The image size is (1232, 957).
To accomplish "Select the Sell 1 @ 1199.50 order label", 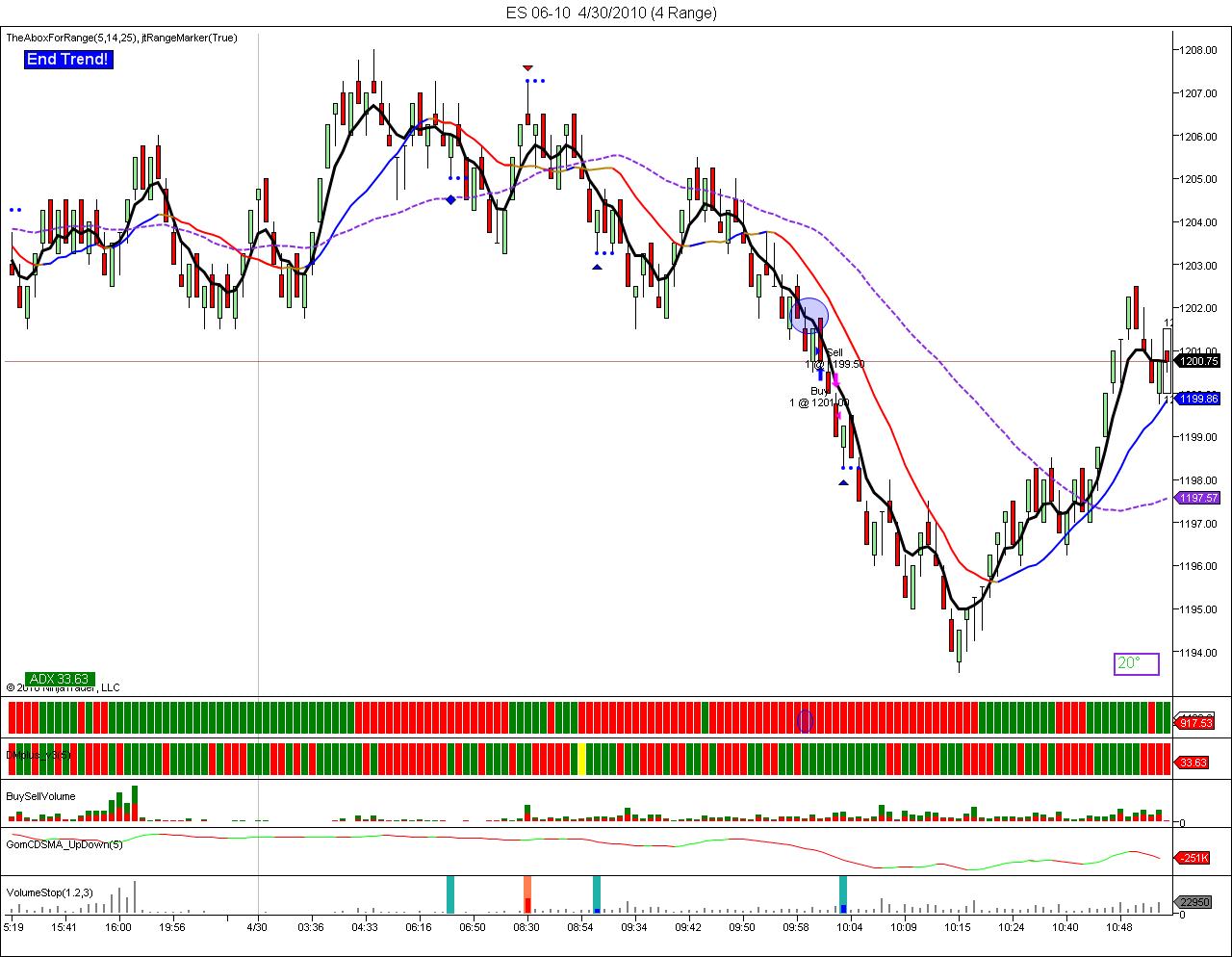I will click(x=835, y=358).
